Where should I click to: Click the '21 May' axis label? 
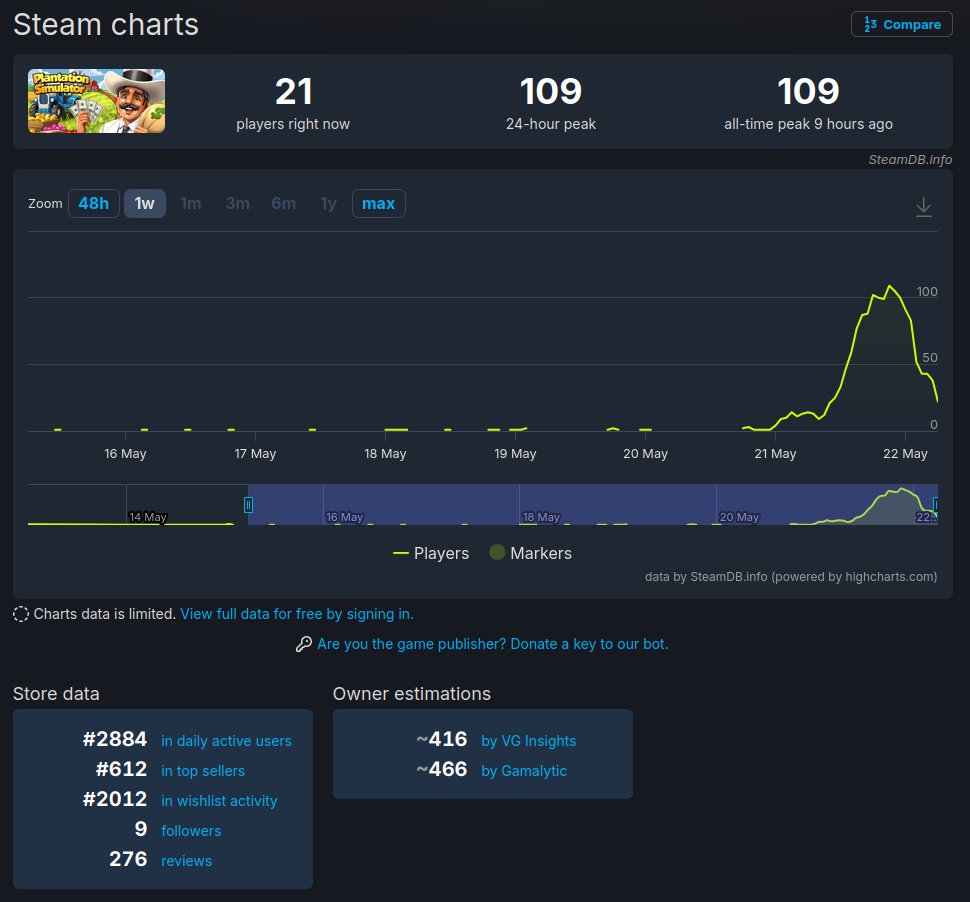[x=775, y=453]
